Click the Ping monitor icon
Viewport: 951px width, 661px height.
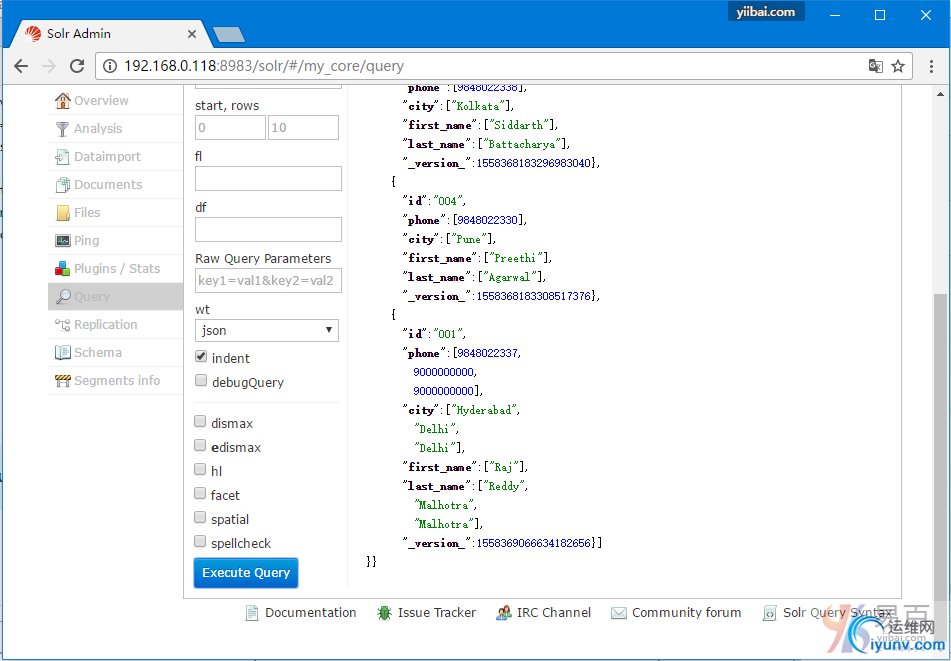pyautogui.click(x=62, y=241)
